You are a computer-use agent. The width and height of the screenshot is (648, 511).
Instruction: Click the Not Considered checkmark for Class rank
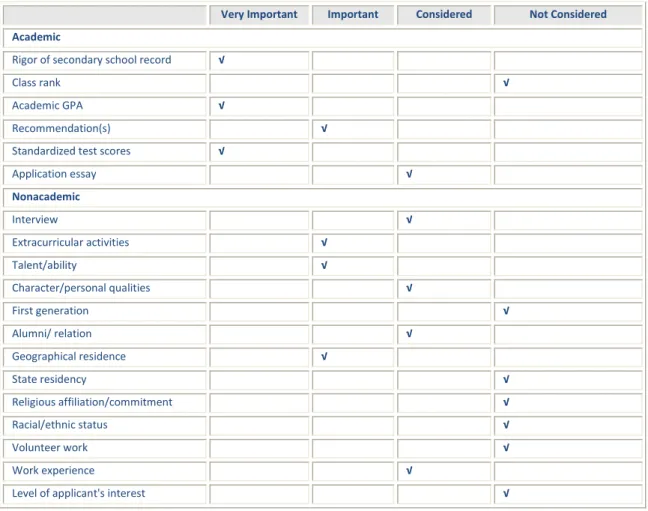506,83
